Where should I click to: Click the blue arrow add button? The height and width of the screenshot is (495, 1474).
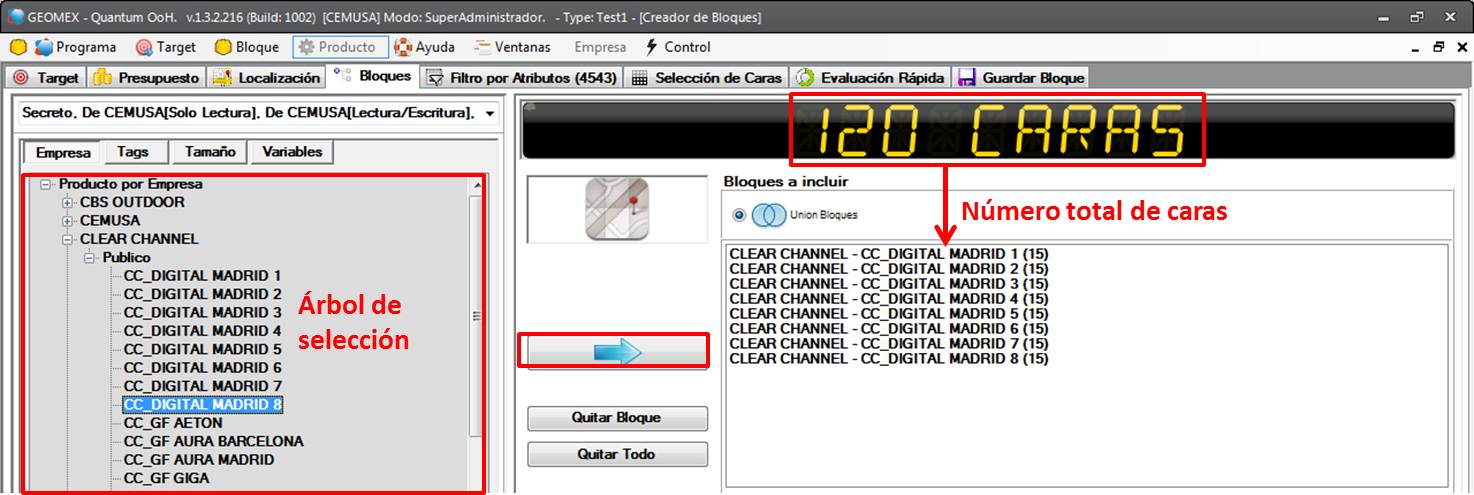(617, 351)
